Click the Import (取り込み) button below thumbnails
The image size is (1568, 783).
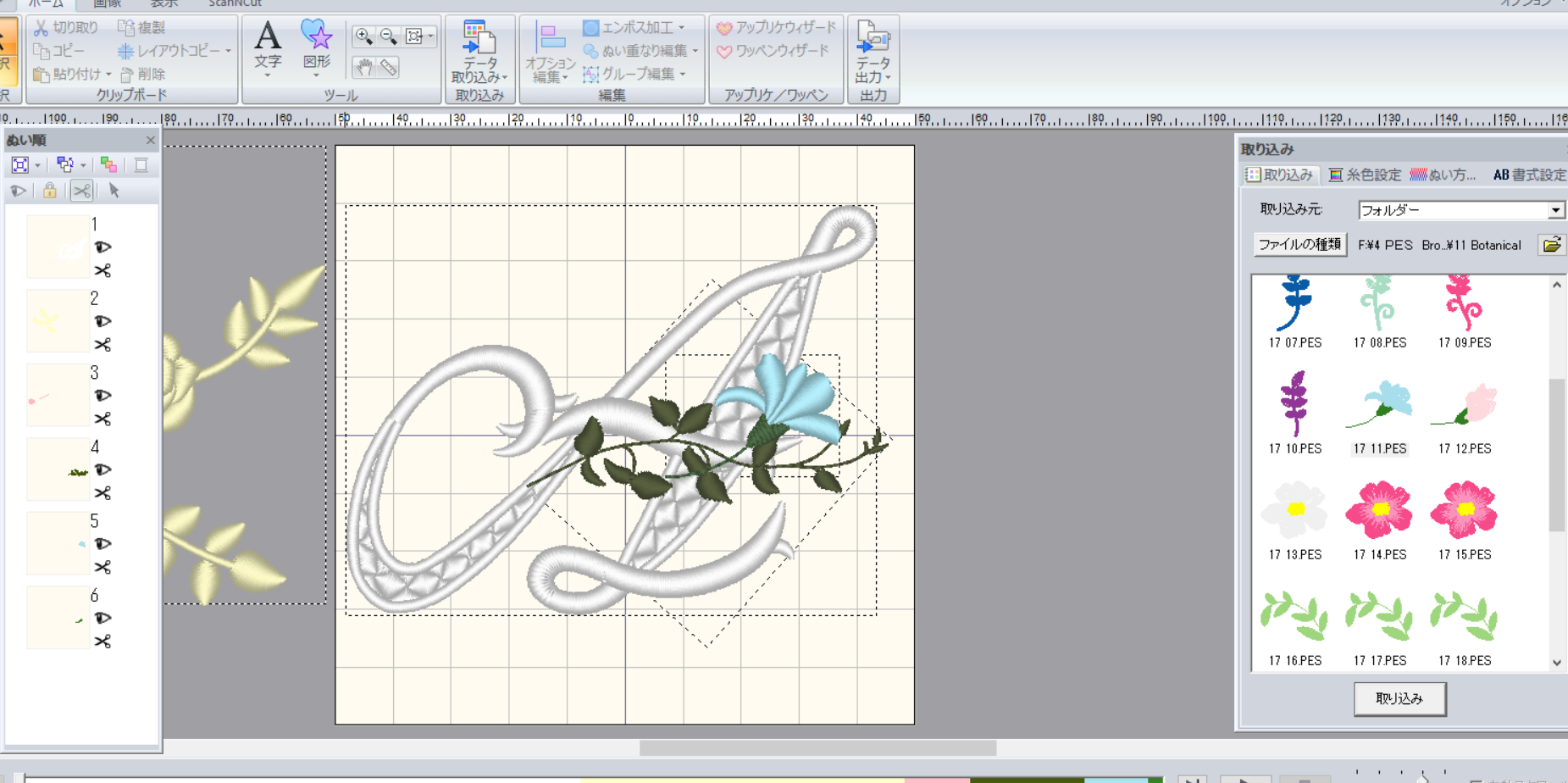point(1399,699)
